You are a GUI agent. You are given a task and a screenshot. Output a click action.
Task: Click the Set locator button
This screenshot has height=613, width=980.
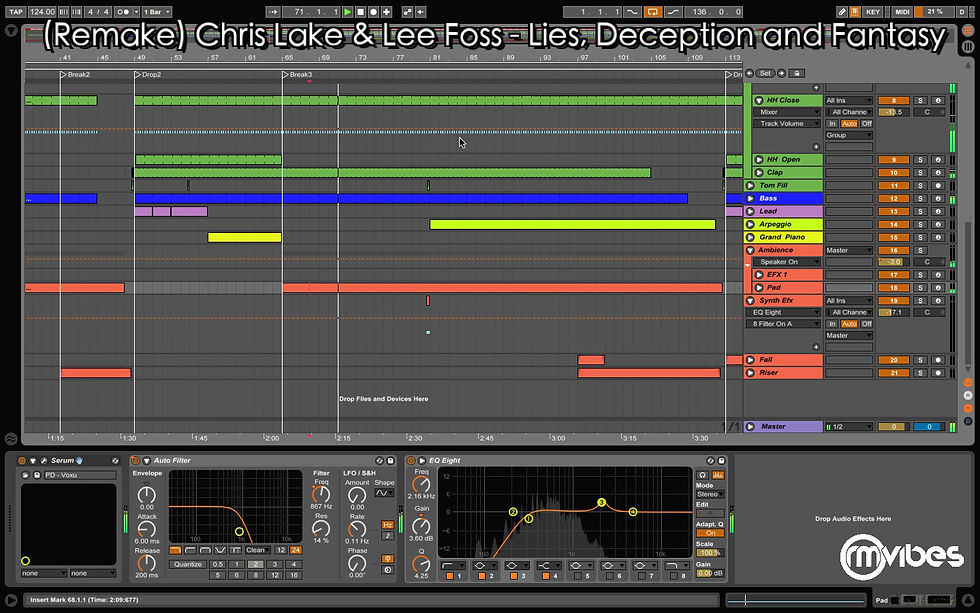[765, 73]
